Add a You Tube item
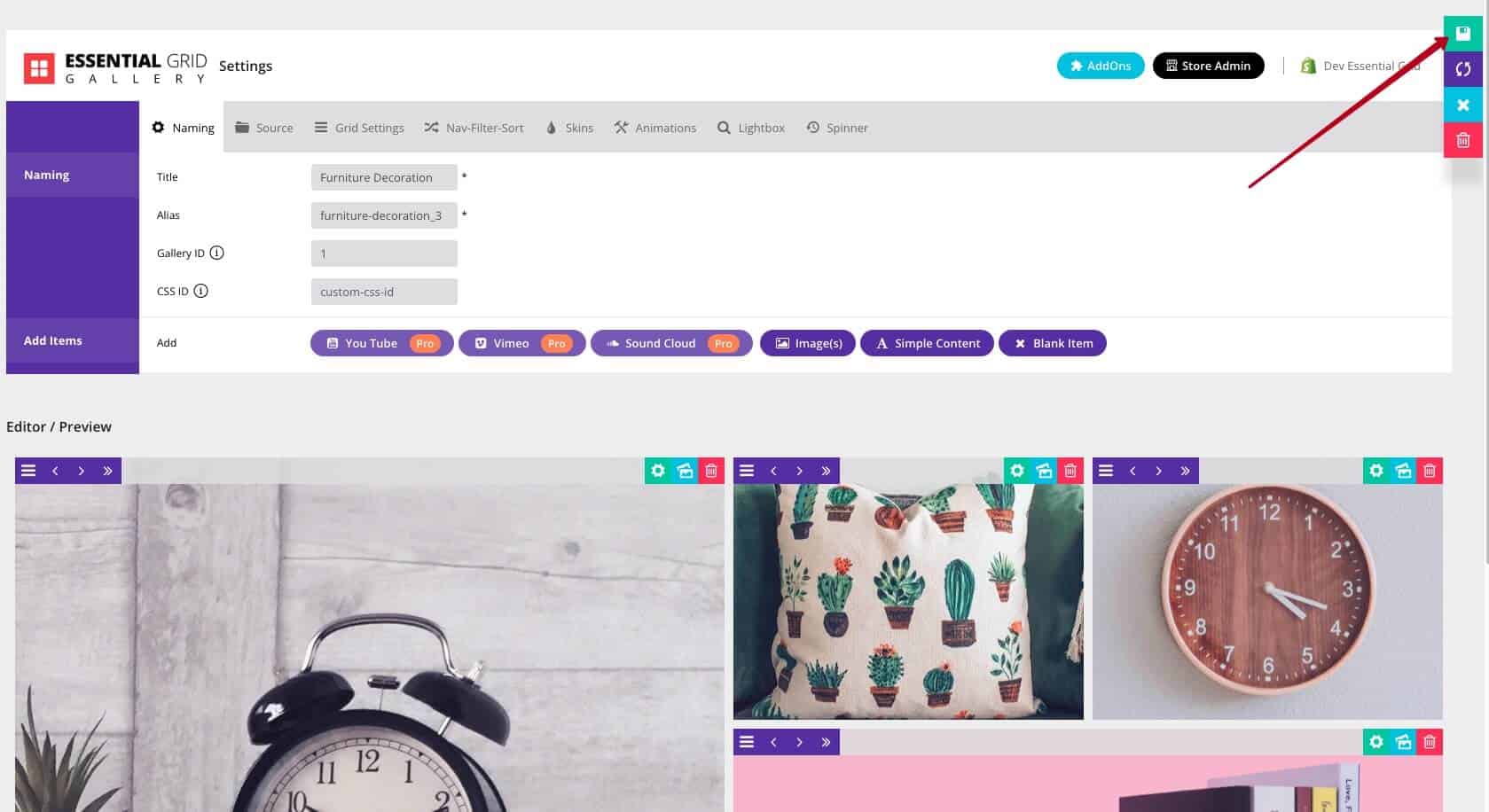The width and height of the screenshot is (1489, 812). (382, 343)
